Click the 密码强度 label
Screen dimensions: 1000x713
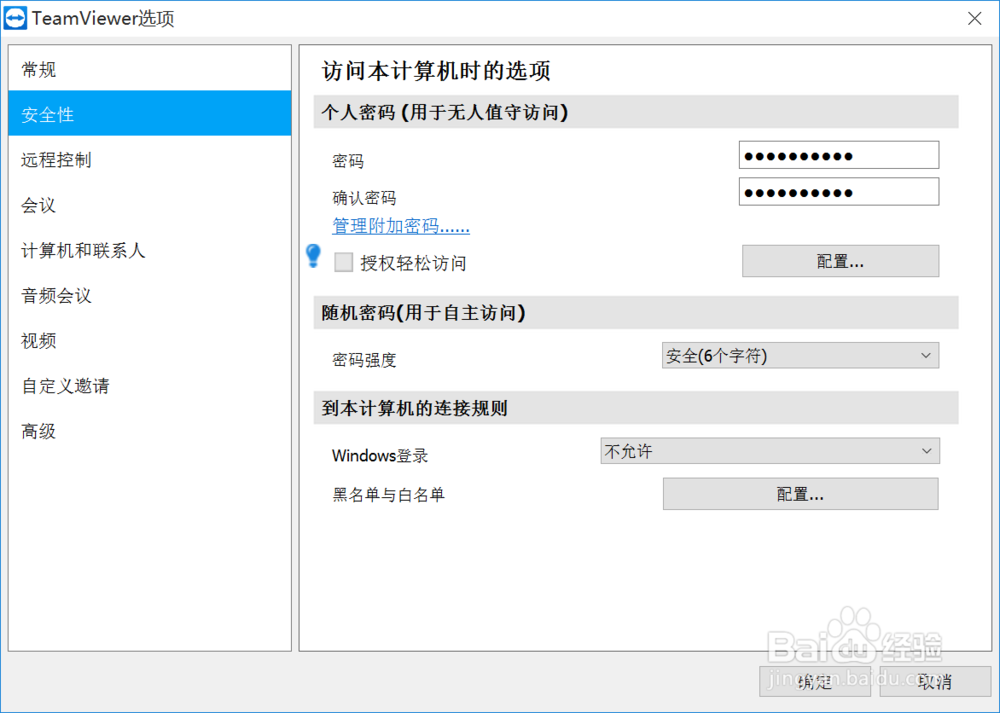pos(364,360)
